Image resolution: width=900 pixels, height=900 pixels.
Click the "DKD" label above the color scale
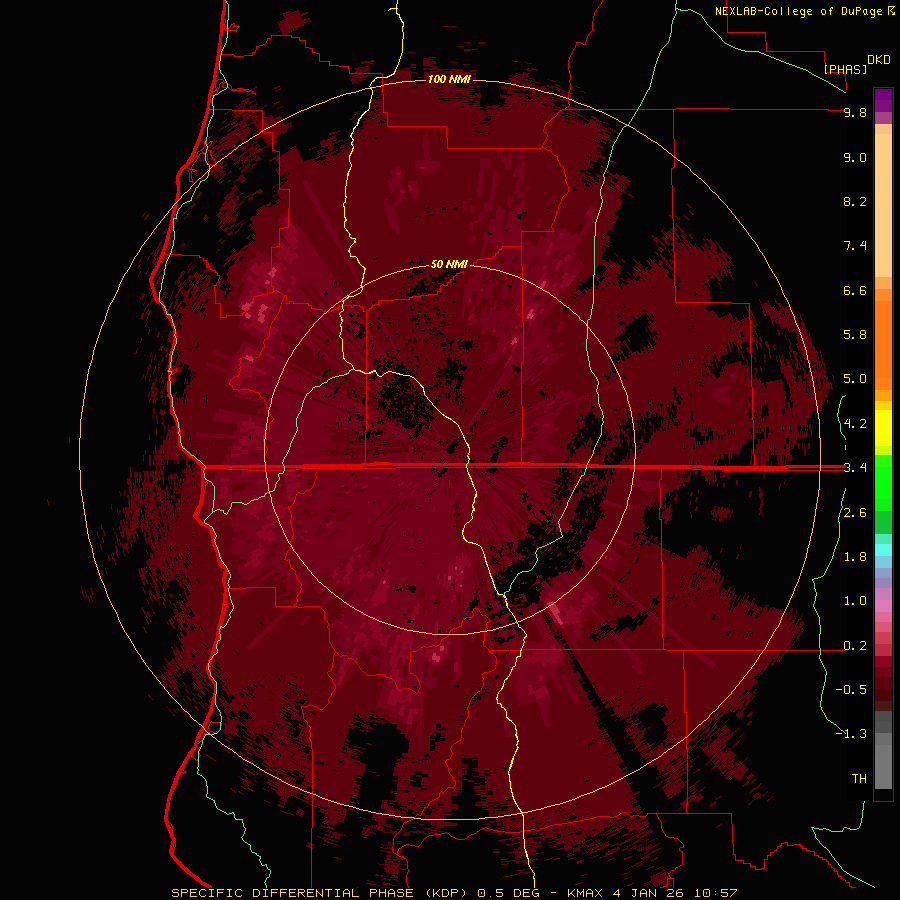click(x=879, y=60)
